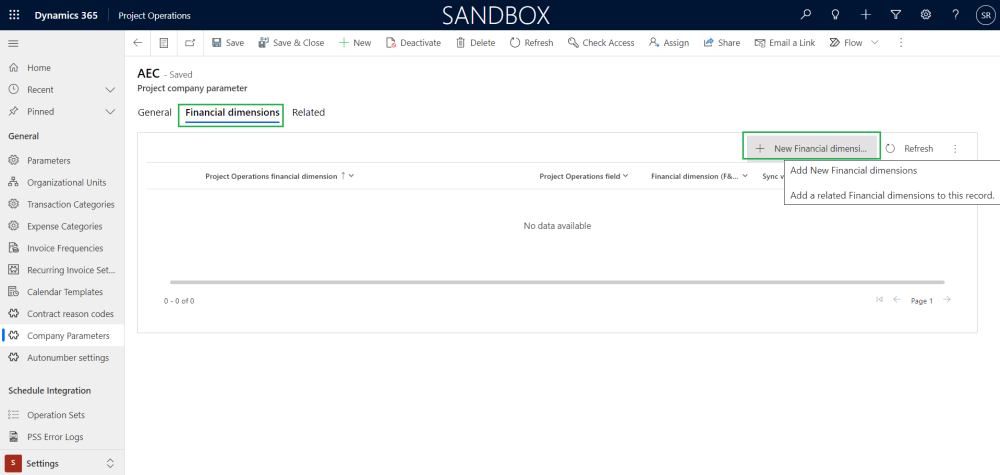Go back with the arrow icon

pos(137,43)
